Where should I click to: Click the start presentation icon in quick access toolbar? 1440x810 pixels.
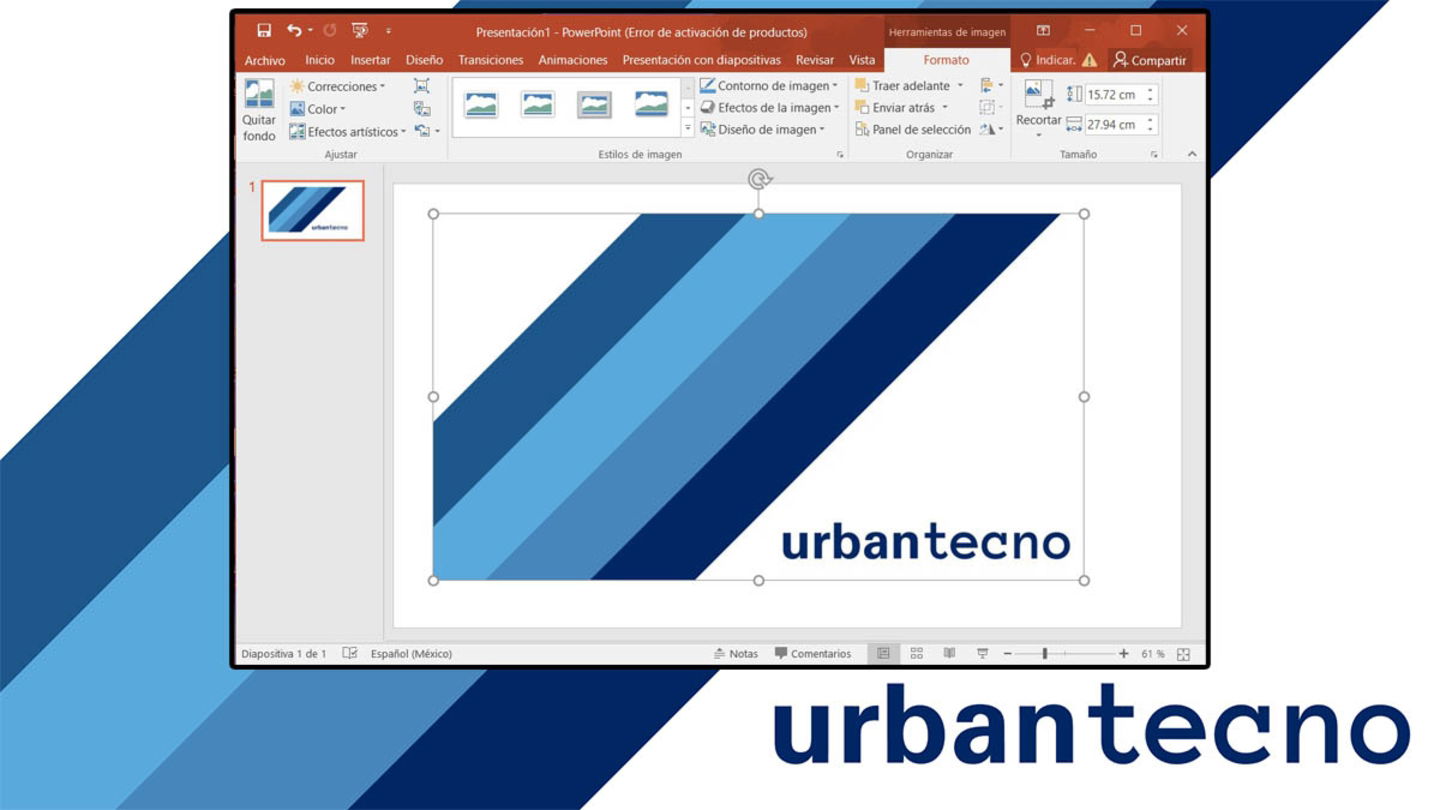point(360,31)
